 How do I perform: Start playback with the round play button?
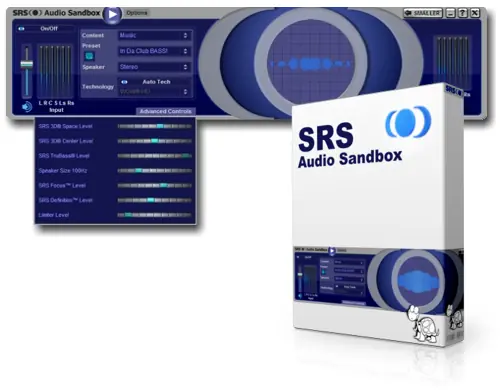112,15
